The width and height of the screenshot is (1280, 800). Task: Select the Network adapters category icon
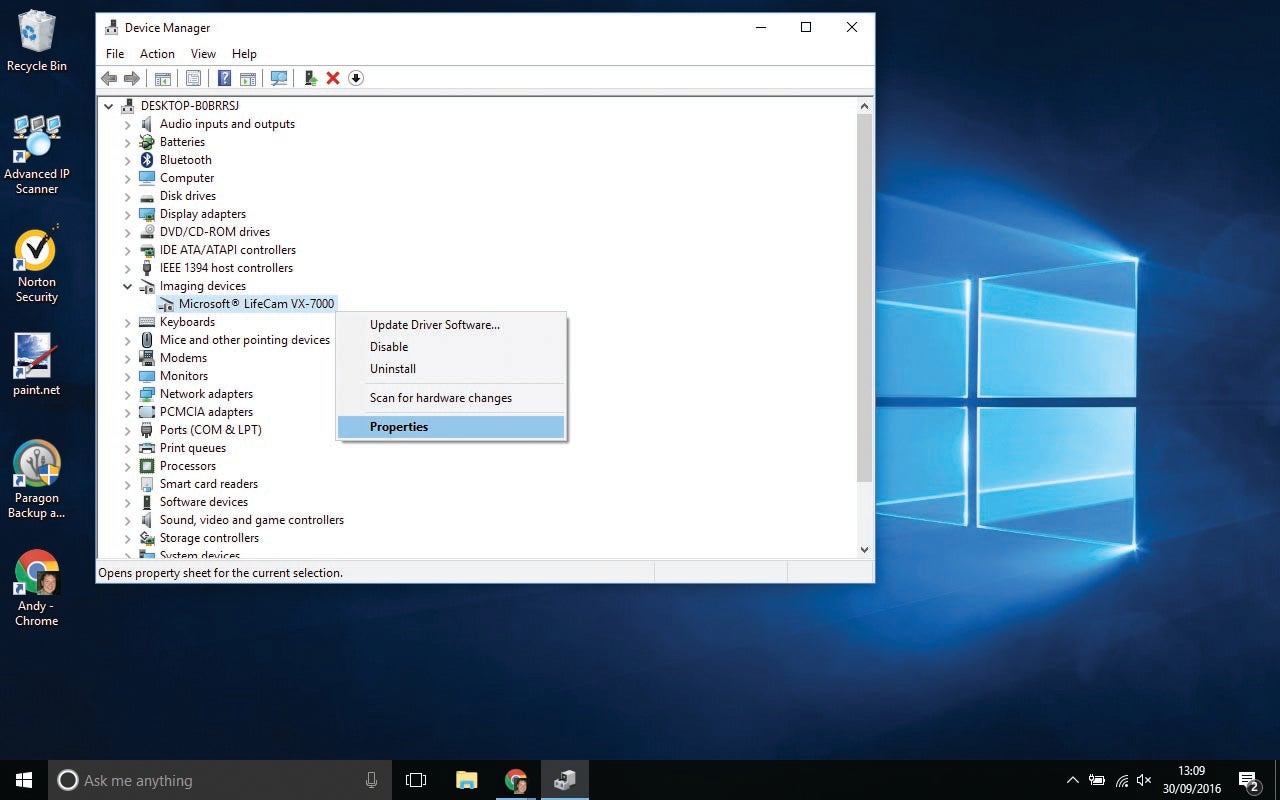point(147,394)
